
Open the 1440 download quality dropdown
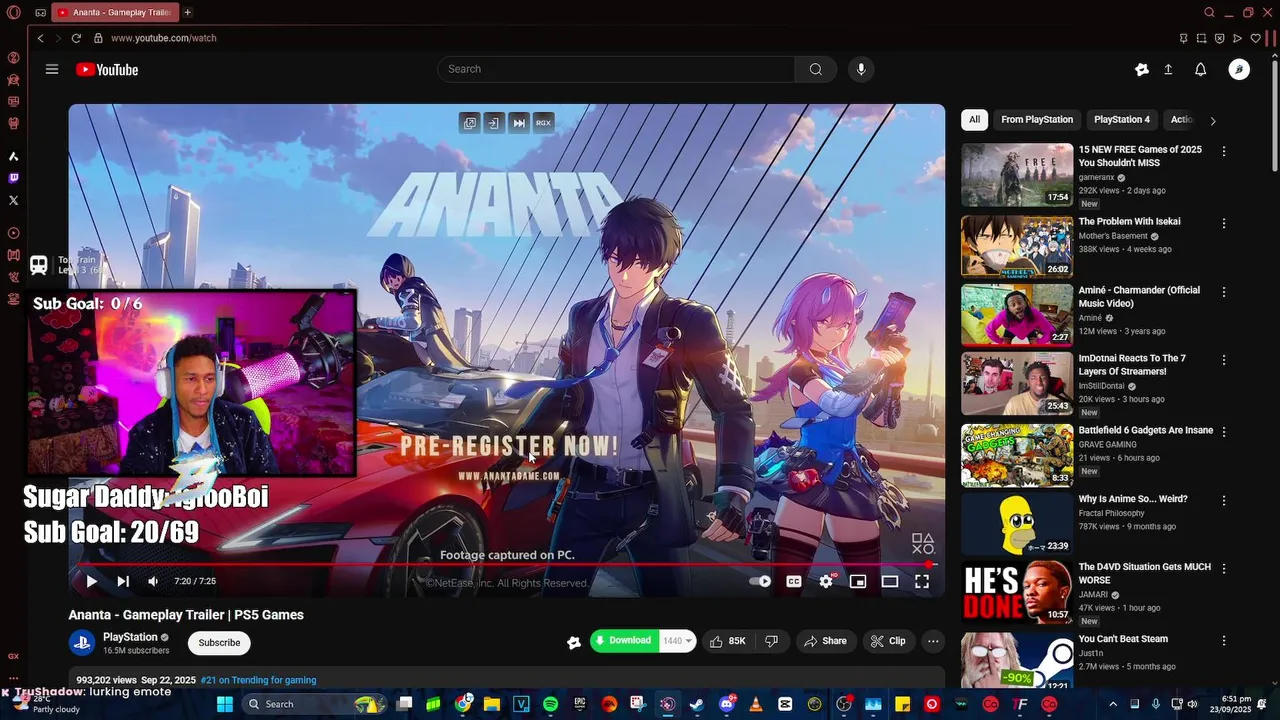[x=678, y=641]
